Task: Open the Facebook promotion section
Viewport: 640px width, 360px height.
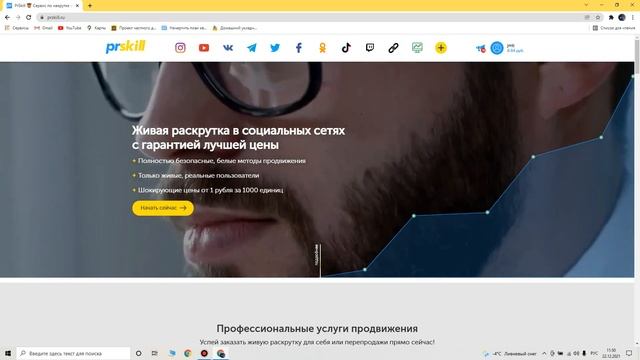Action: [299, 48]
